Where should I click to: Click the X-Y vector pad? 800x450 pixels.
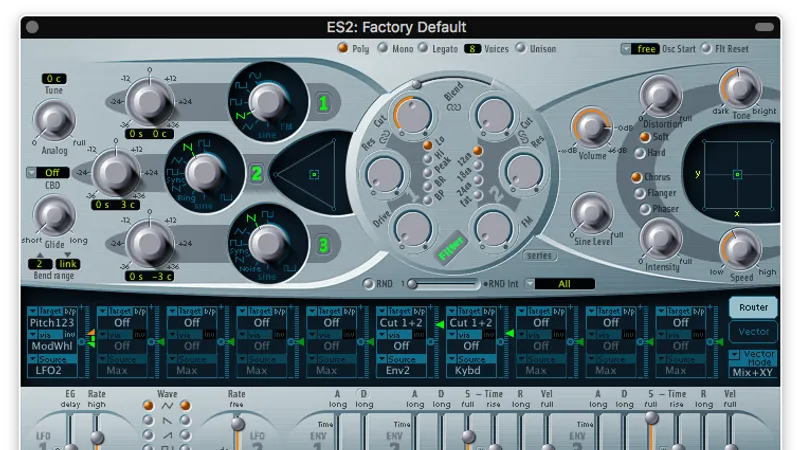pyautogui.click(x=737, y=174)
